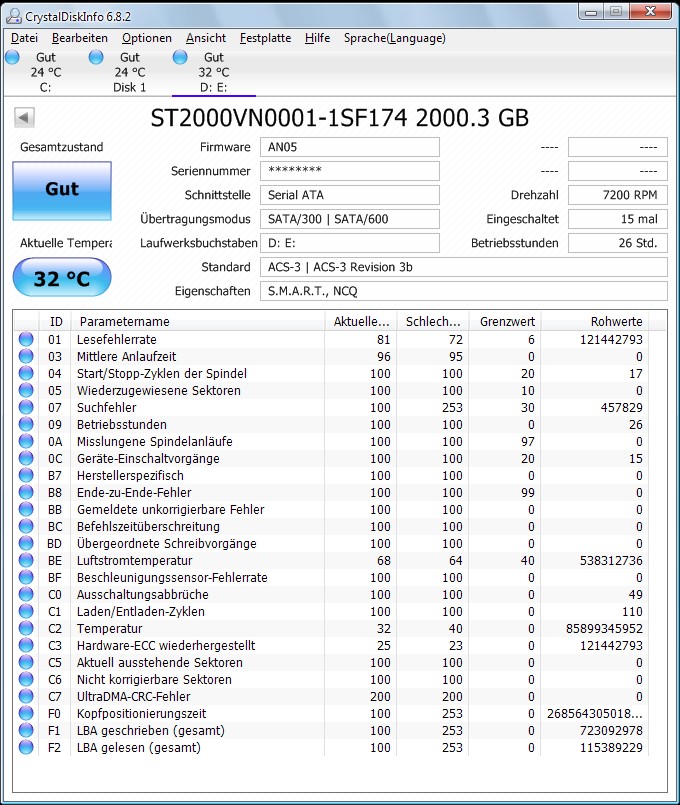
Task: Click the status orb of Gemeldete unkorrigierbare Fehler row
Action: point(26,509)
